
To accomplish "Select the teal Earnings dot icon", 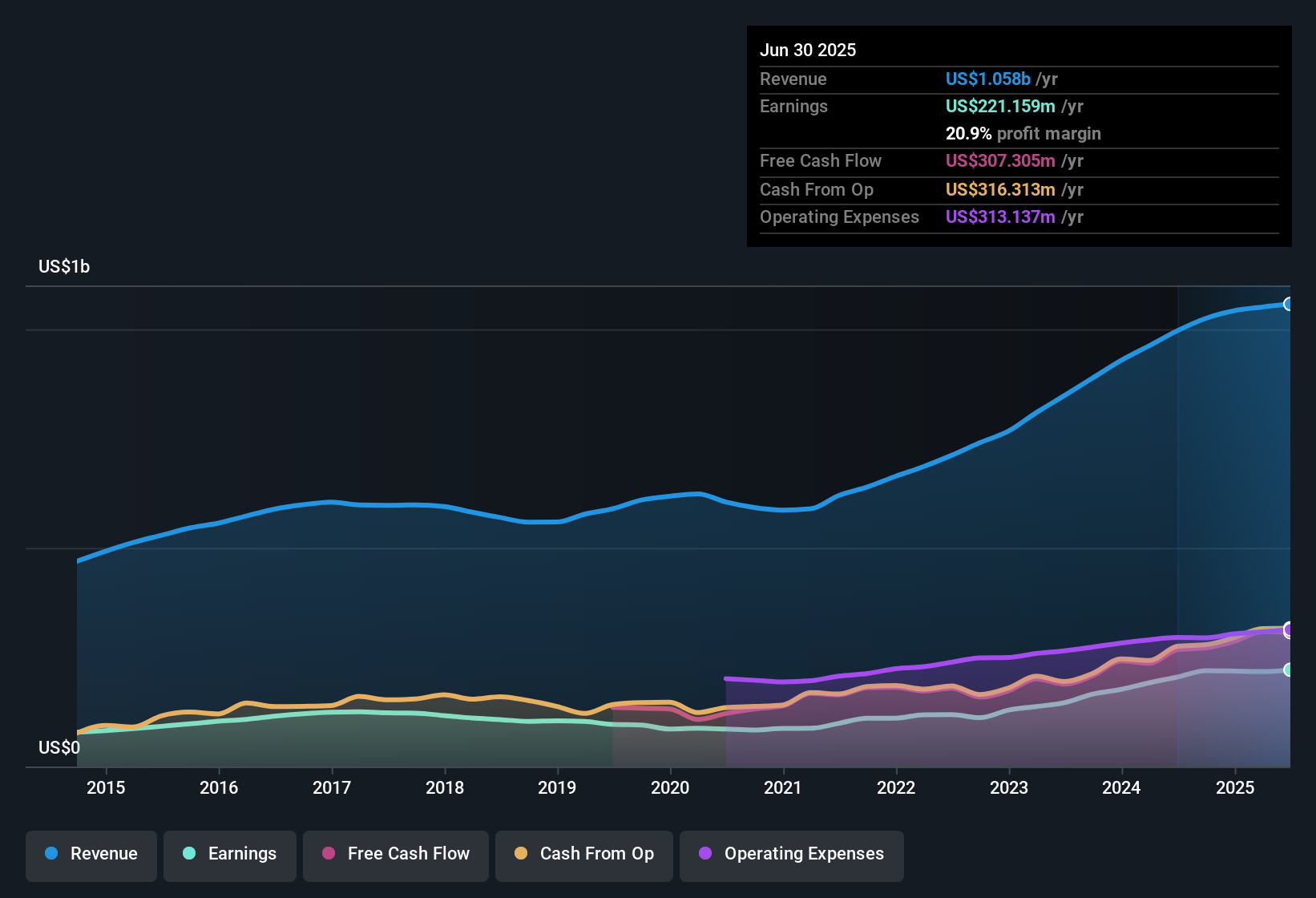I will tap(189, 854).
